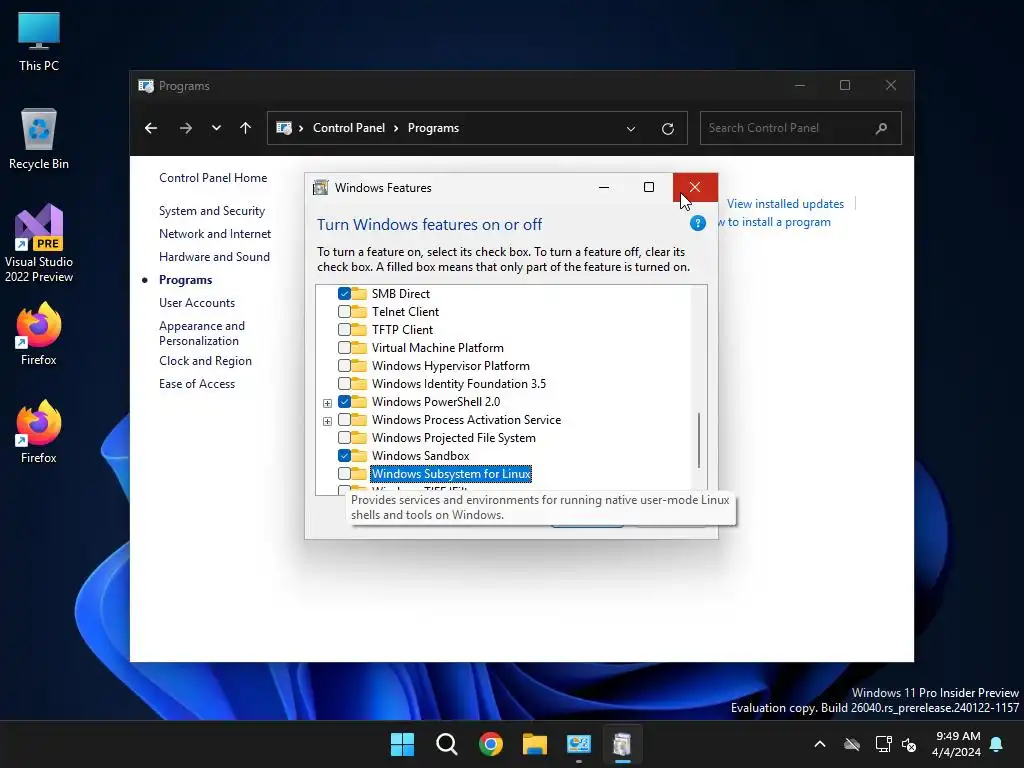Expand Windows PowerShell 2.0 tree node

coord(327,403)
